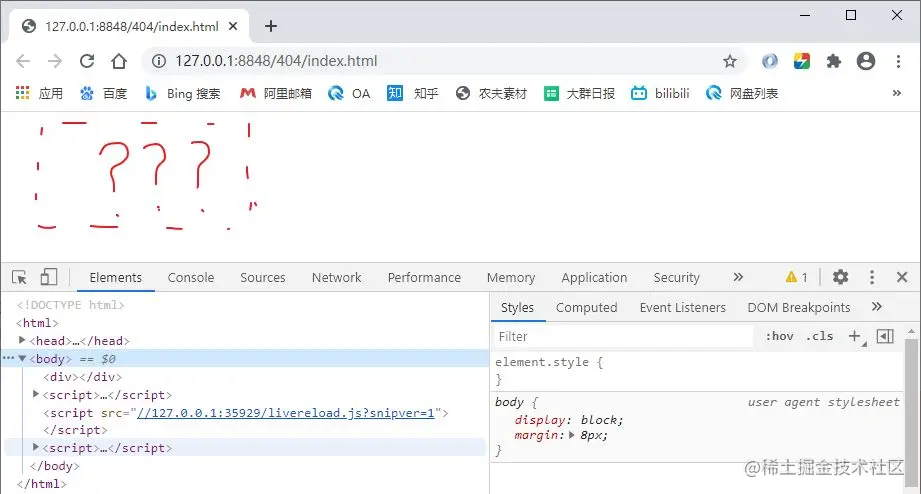Viewport: 921px width, 494px height.
Task: Select the Computed sidebar tab
Action: (x=586, y=308)
